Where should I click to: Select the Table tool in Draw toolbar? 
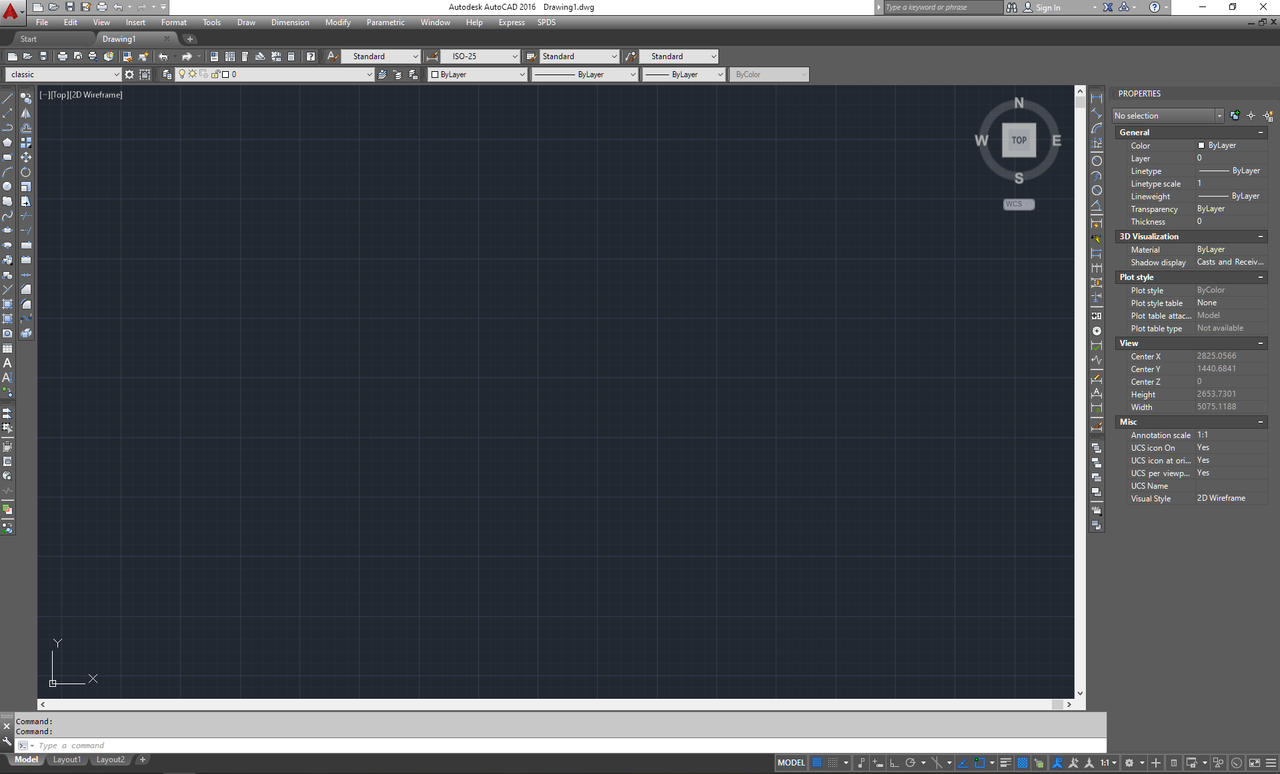(7, 348)
